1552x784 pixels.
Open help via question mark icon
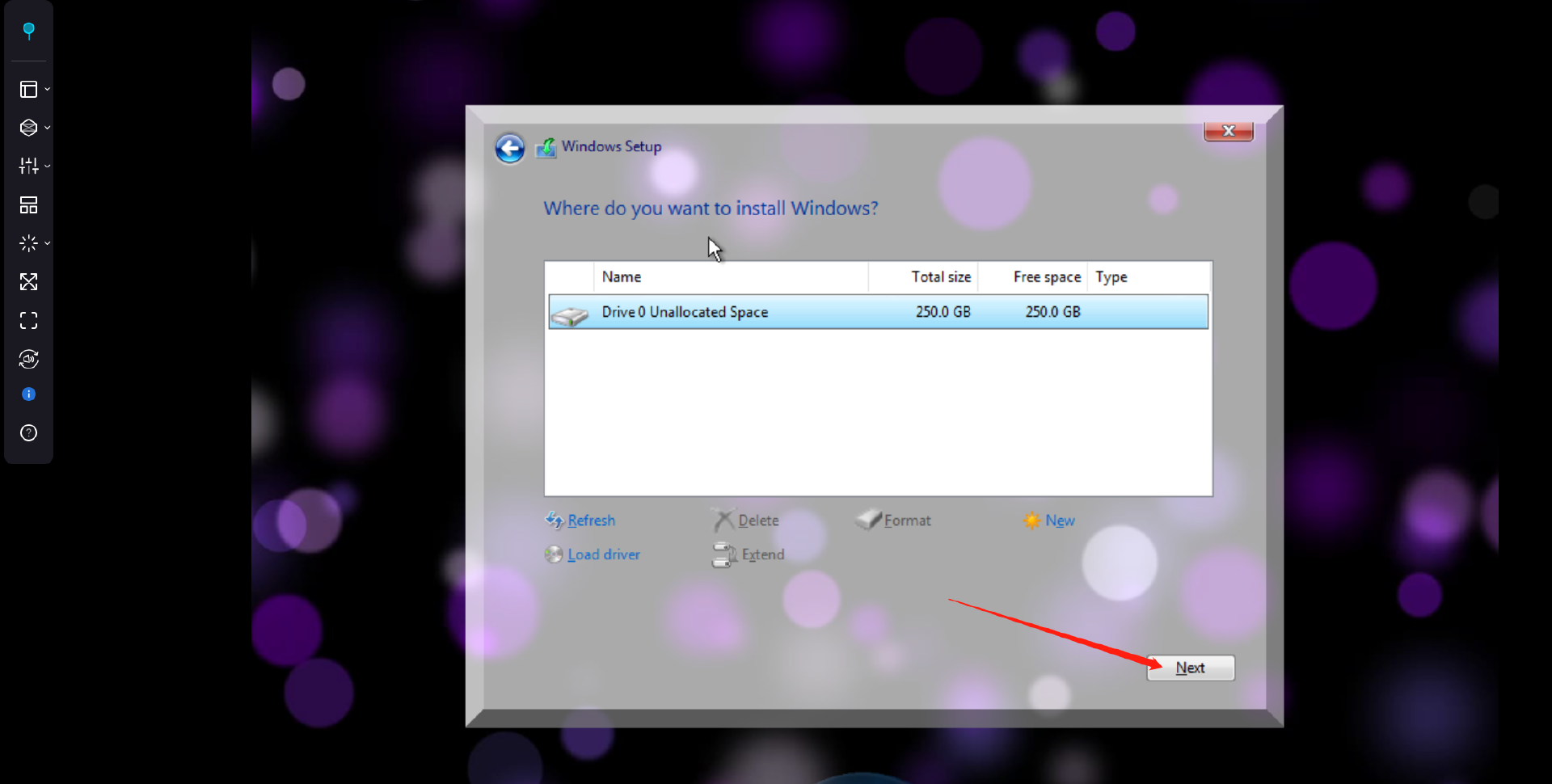pyautogui.click(x=28, y=433)
